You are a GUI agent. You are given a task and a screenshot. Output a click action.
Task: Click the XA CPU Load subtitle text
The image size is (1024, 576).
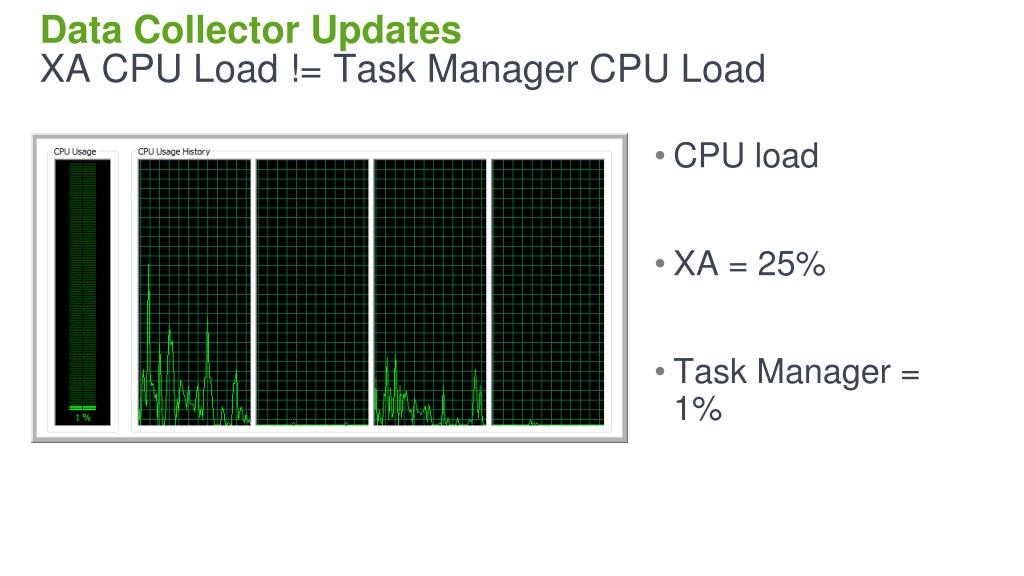[402, 69]
